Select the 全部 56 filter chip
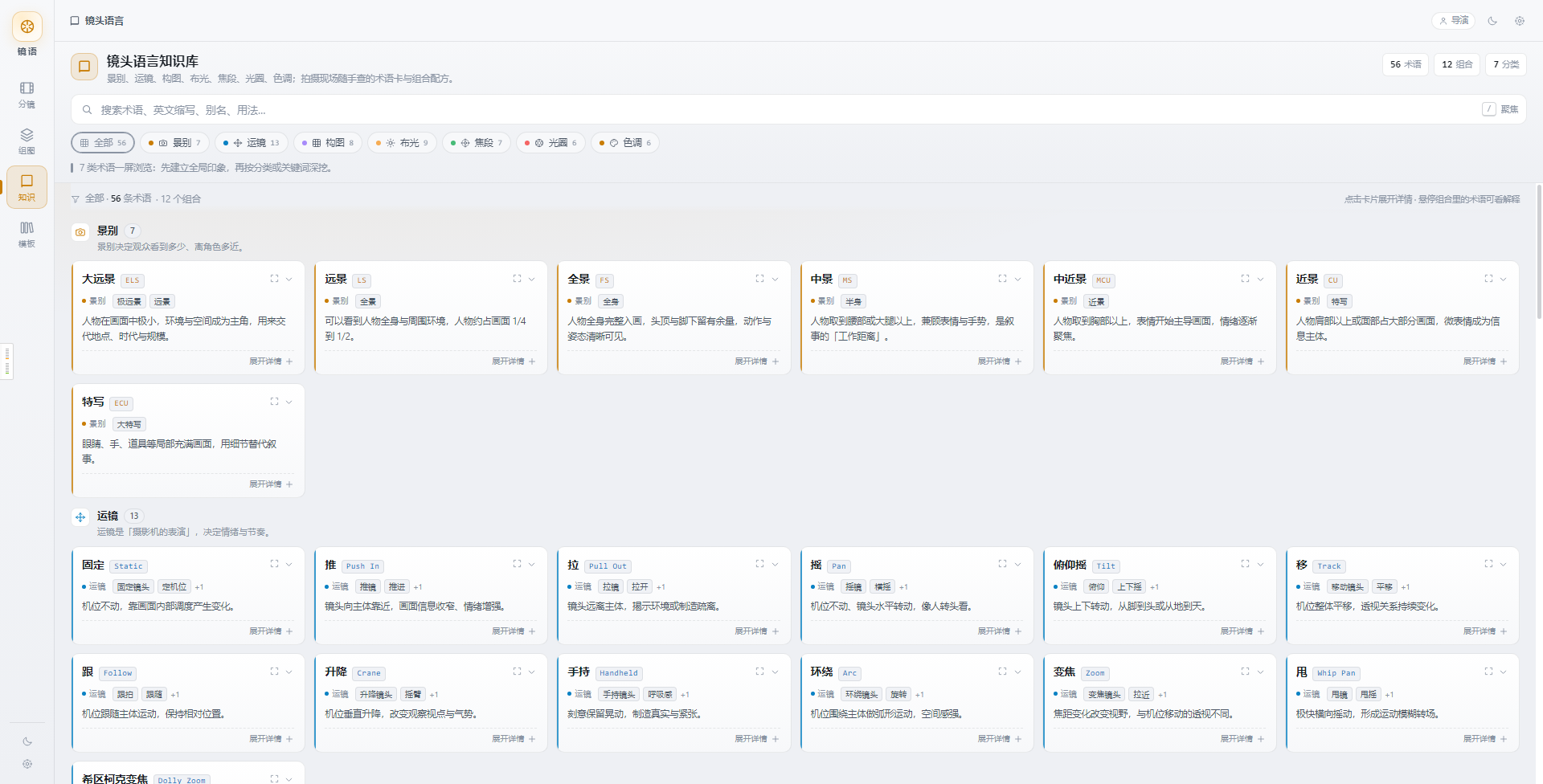 103,143
